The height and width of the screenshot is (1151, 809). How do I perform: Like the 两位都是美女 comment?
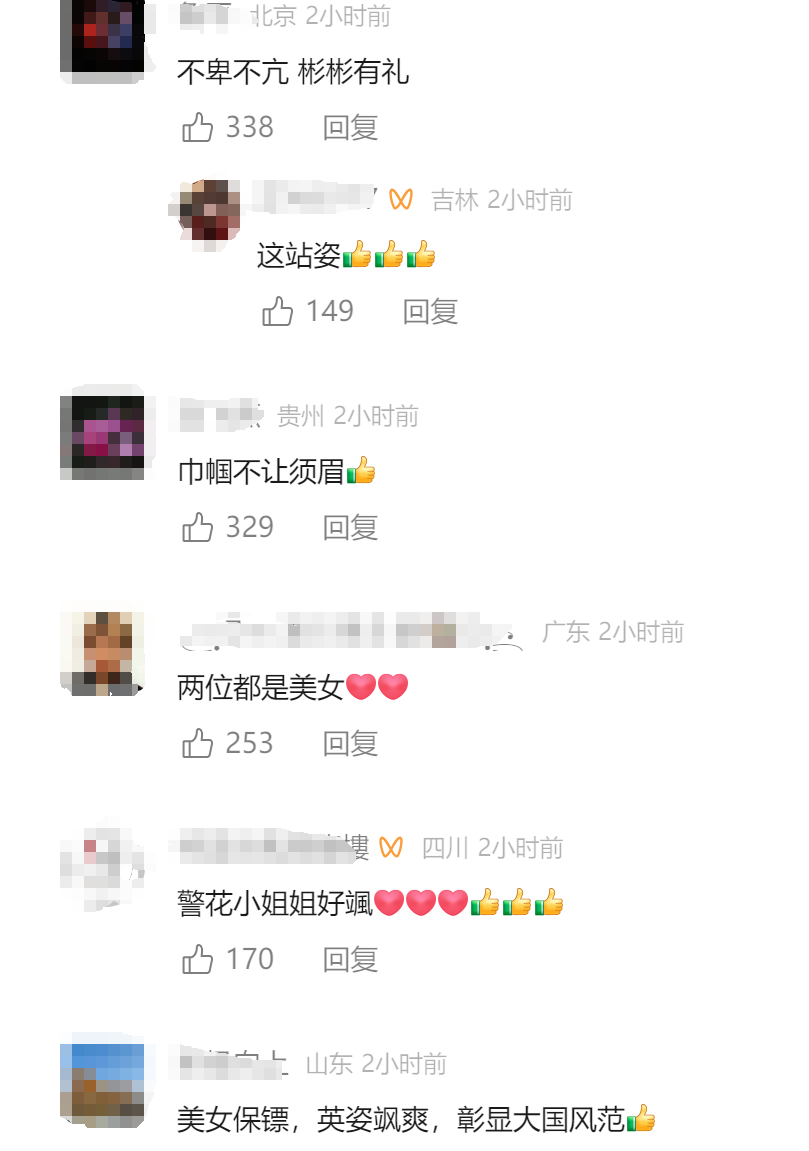click(x=197, y=744)
